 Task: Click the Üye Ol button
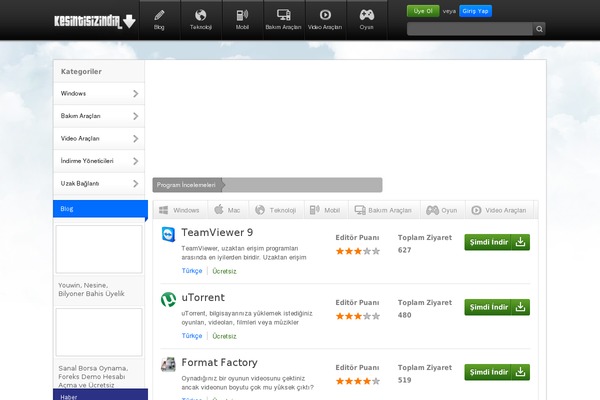423,11
